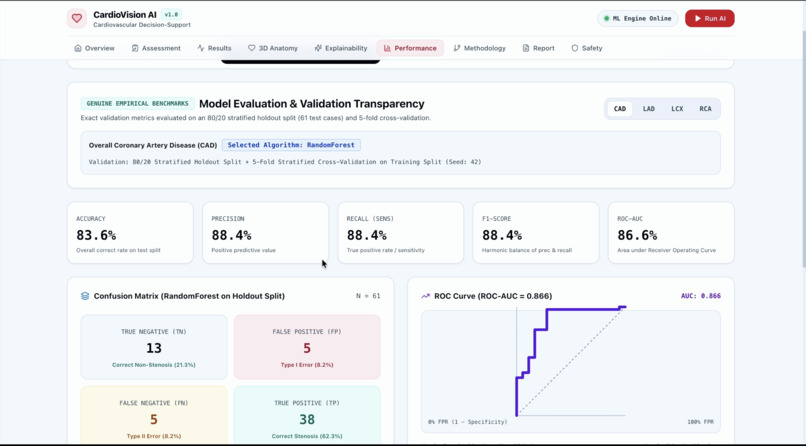
Task: Switch model view to LCX
Action: tap(677, 108)
